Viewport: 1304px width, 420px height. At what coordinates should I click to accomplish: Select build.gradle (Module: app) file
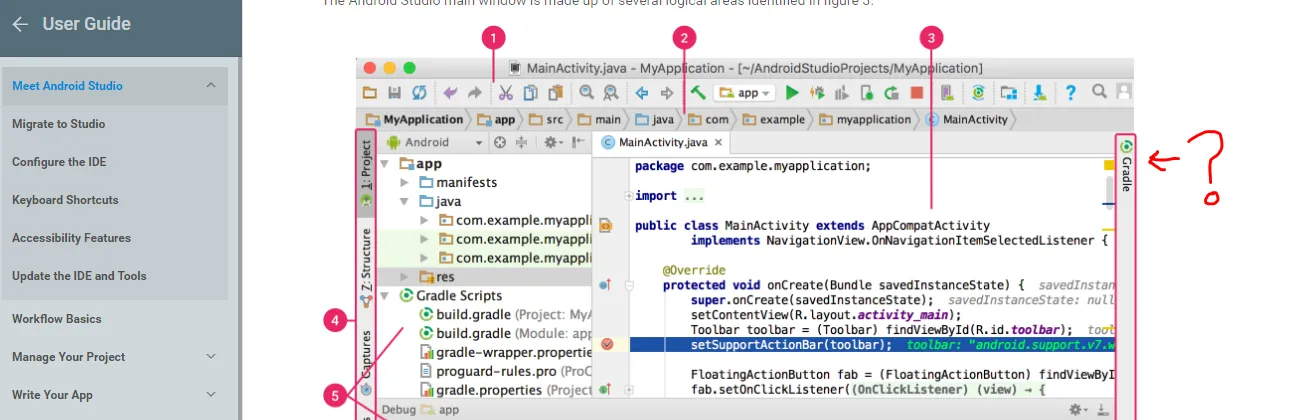[506, 334]
